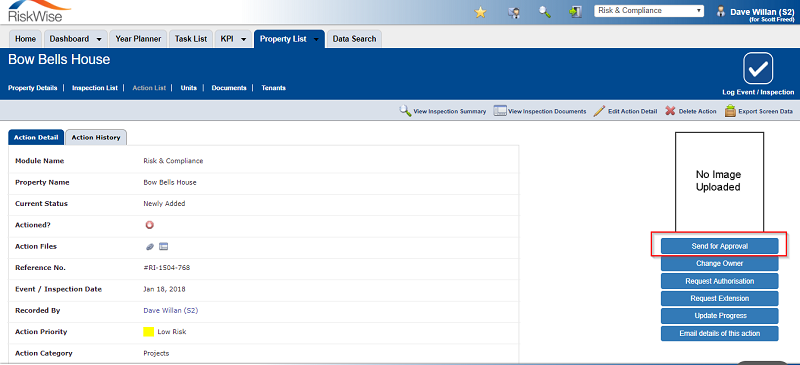Select the Action Detail tab
800x365 pixels.
pyautogui.click(x=36, y=137)
